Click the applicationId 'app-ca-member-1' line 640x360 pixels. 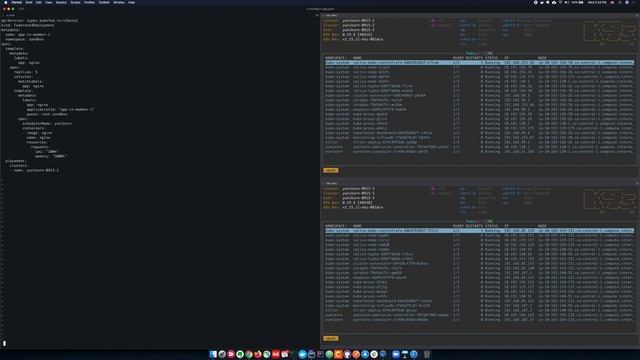60,109
